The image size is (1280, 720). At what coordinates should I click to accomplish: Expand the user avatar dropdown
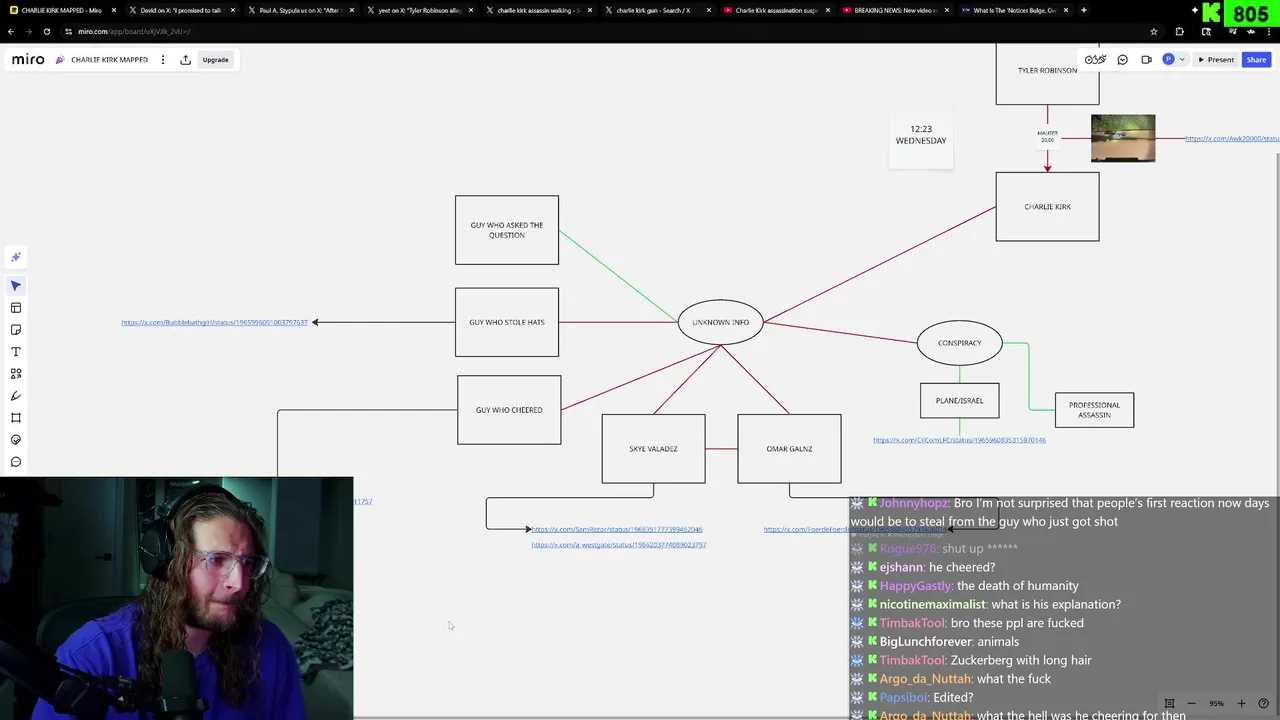click(1182, 60)
